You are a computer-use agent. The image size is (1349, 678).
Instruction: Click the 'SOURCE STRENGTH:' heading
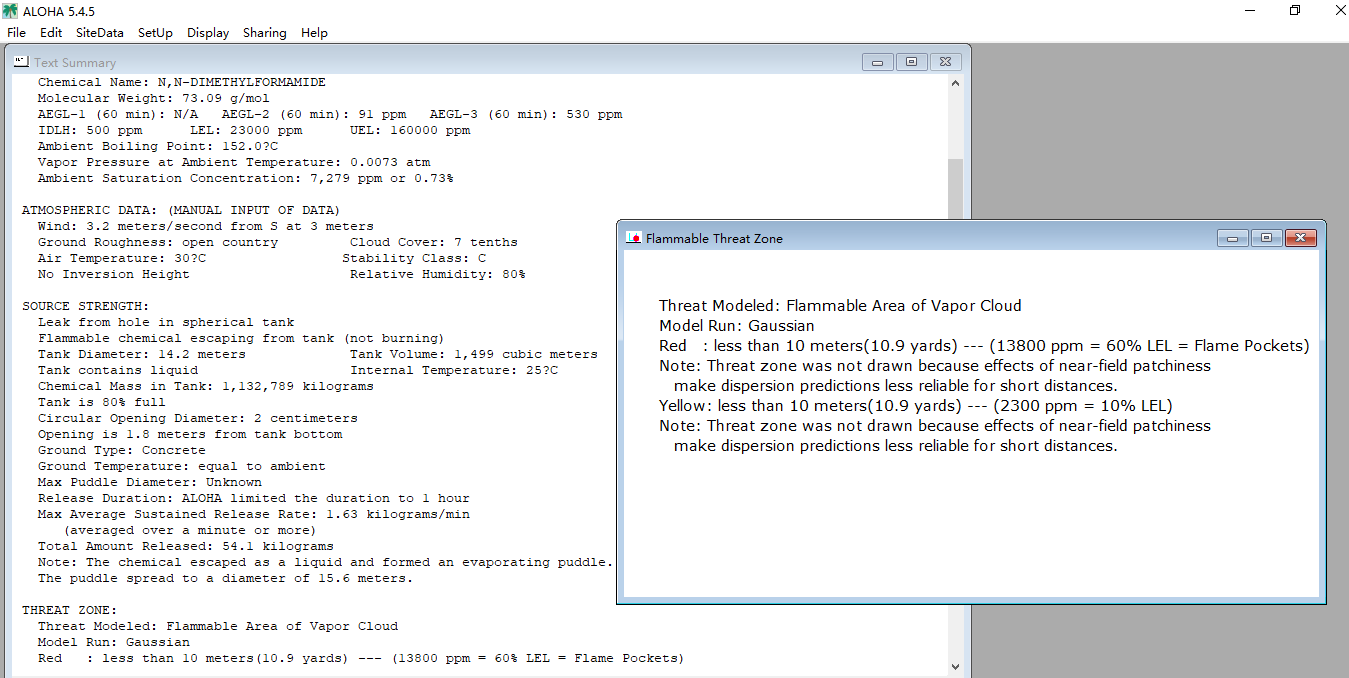pos(85,306)
